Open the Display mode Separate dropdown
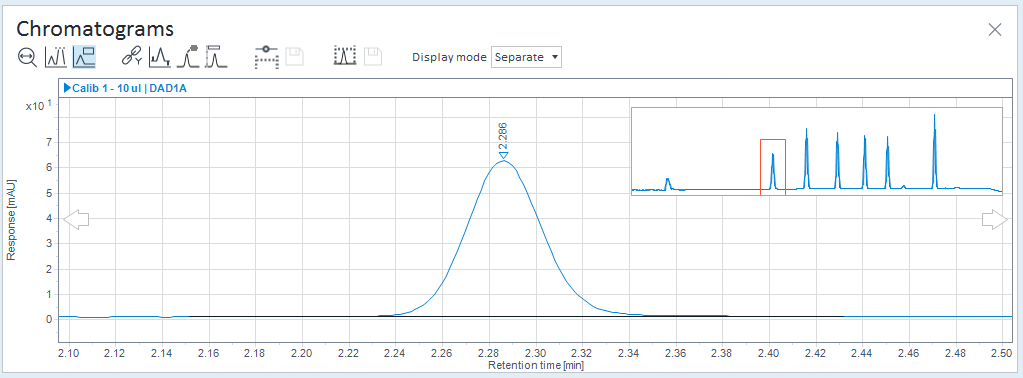 point(526,57)
